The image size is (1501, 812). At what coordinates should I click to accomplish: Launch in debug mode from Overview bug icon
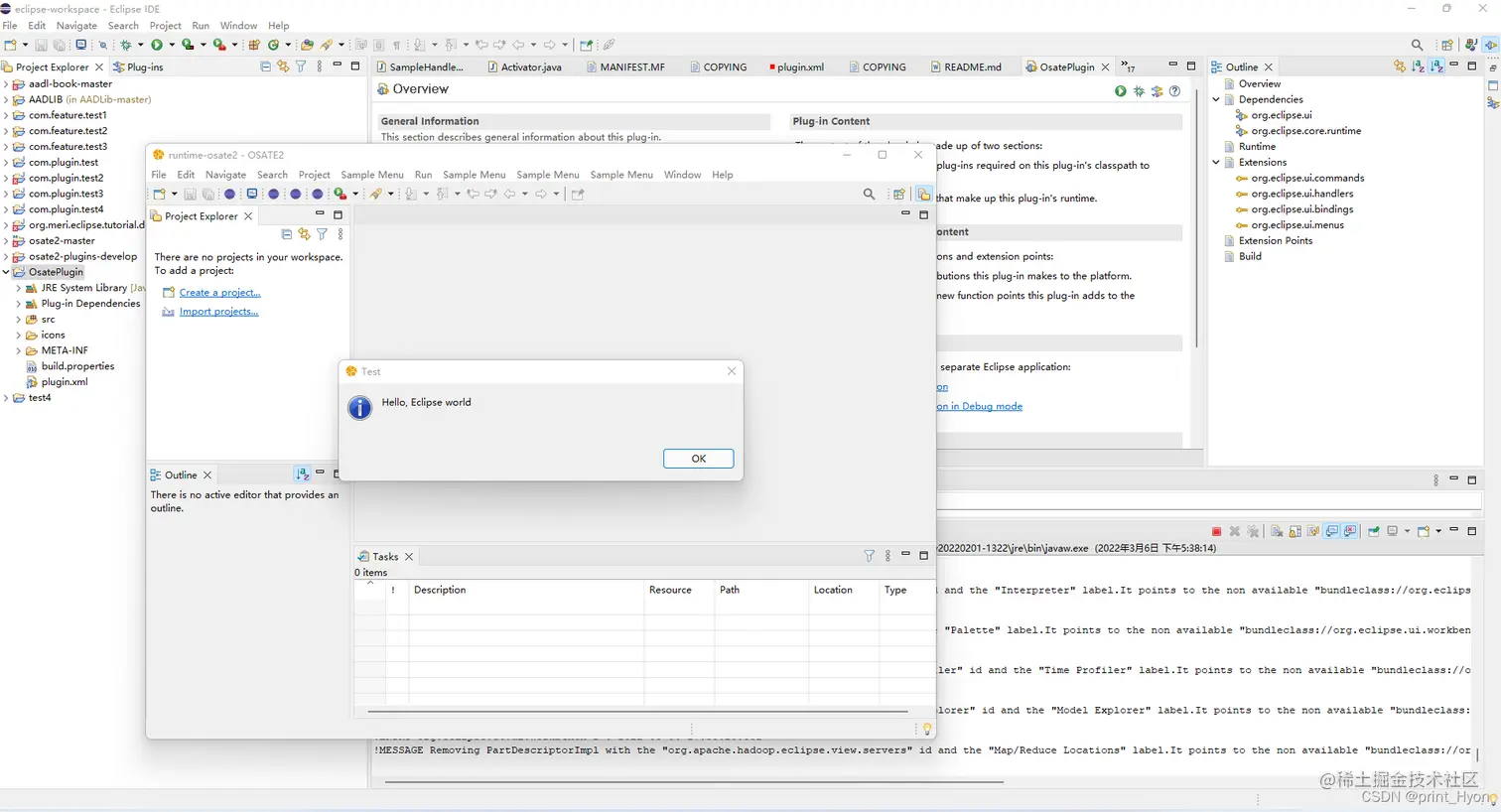pos(1139,90)
